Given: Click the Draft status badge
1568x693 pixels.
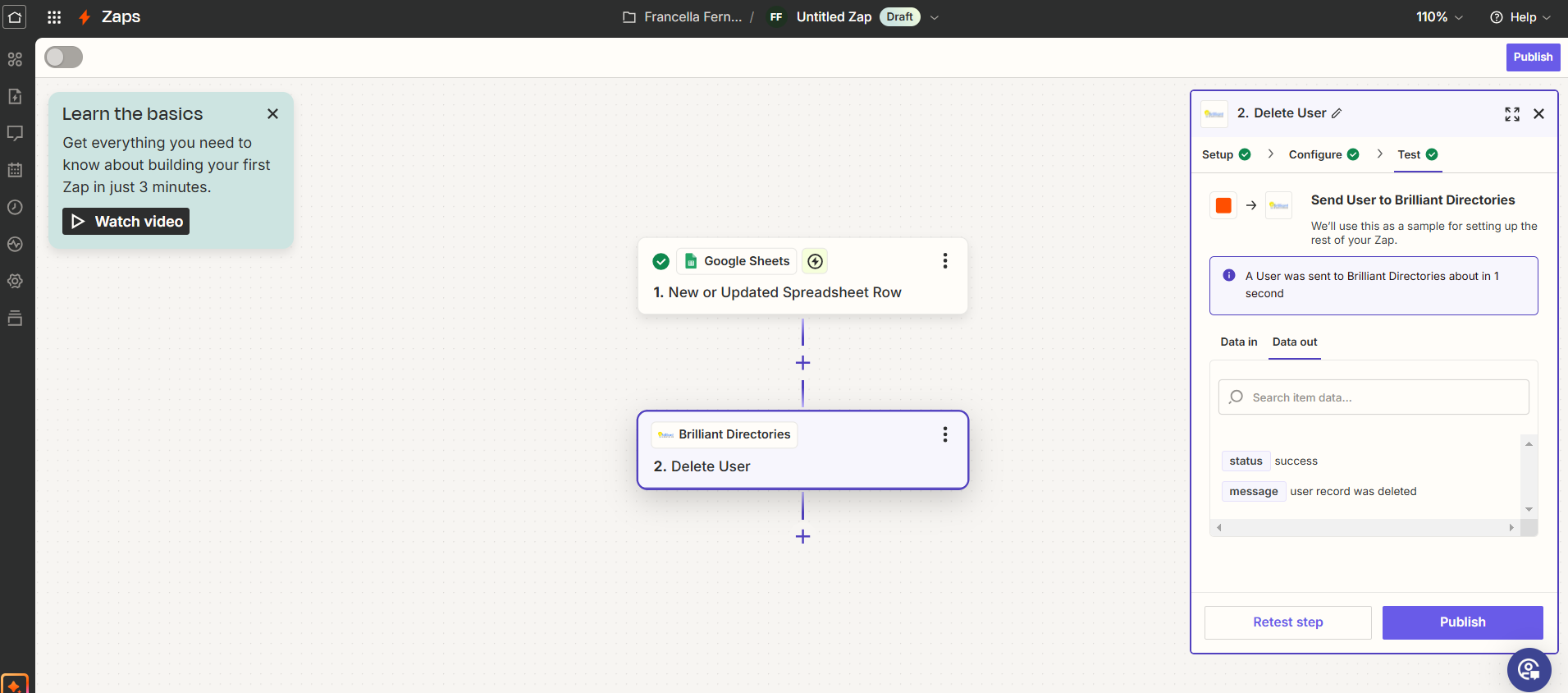Looking at the screenshot, I should [899, 17].
